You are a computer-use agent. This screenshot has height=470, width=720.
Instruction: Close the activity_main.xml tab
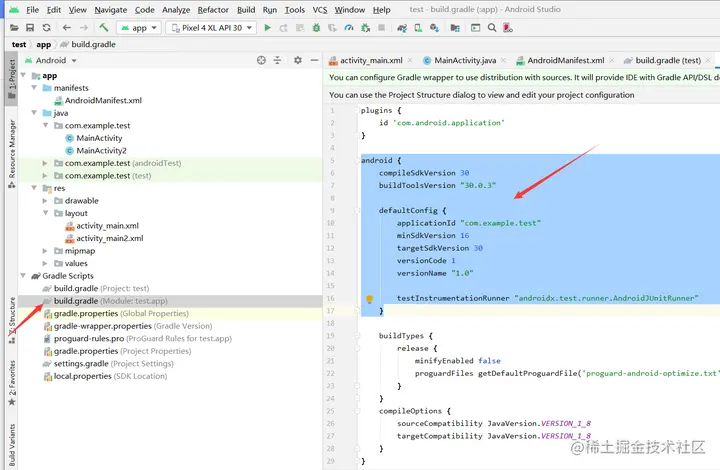pyautogui.click(x=410, y=60)
